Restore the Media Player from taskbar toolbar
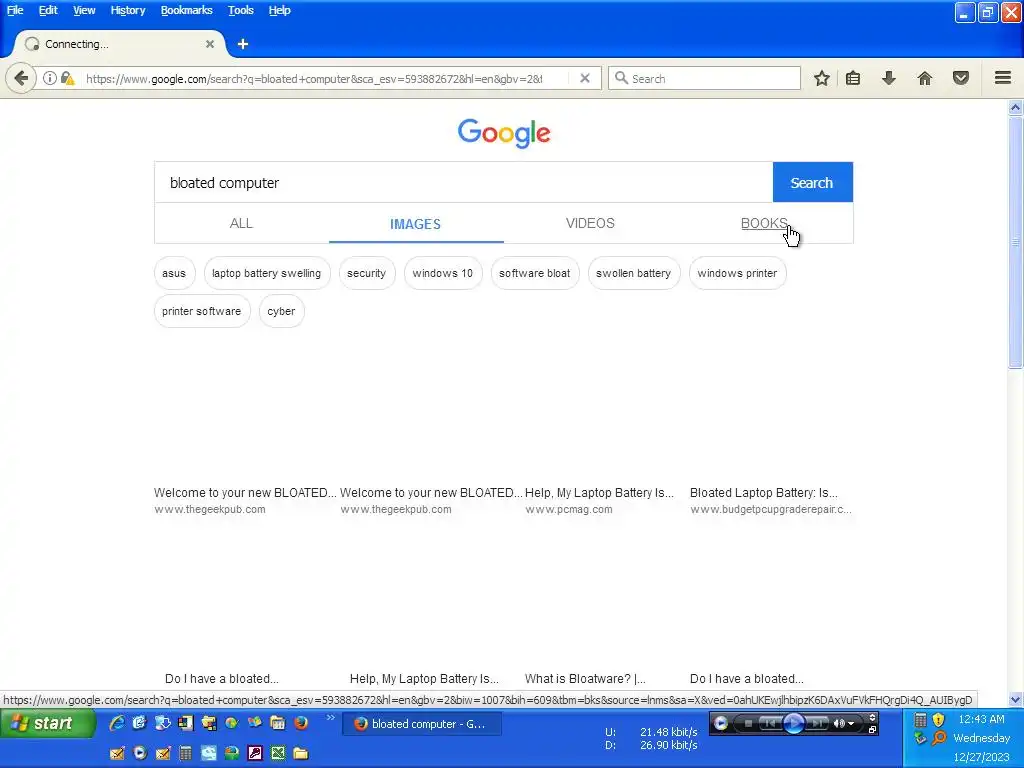The height and width of the screenshot is (768, 1024). (x=872, y=729)
